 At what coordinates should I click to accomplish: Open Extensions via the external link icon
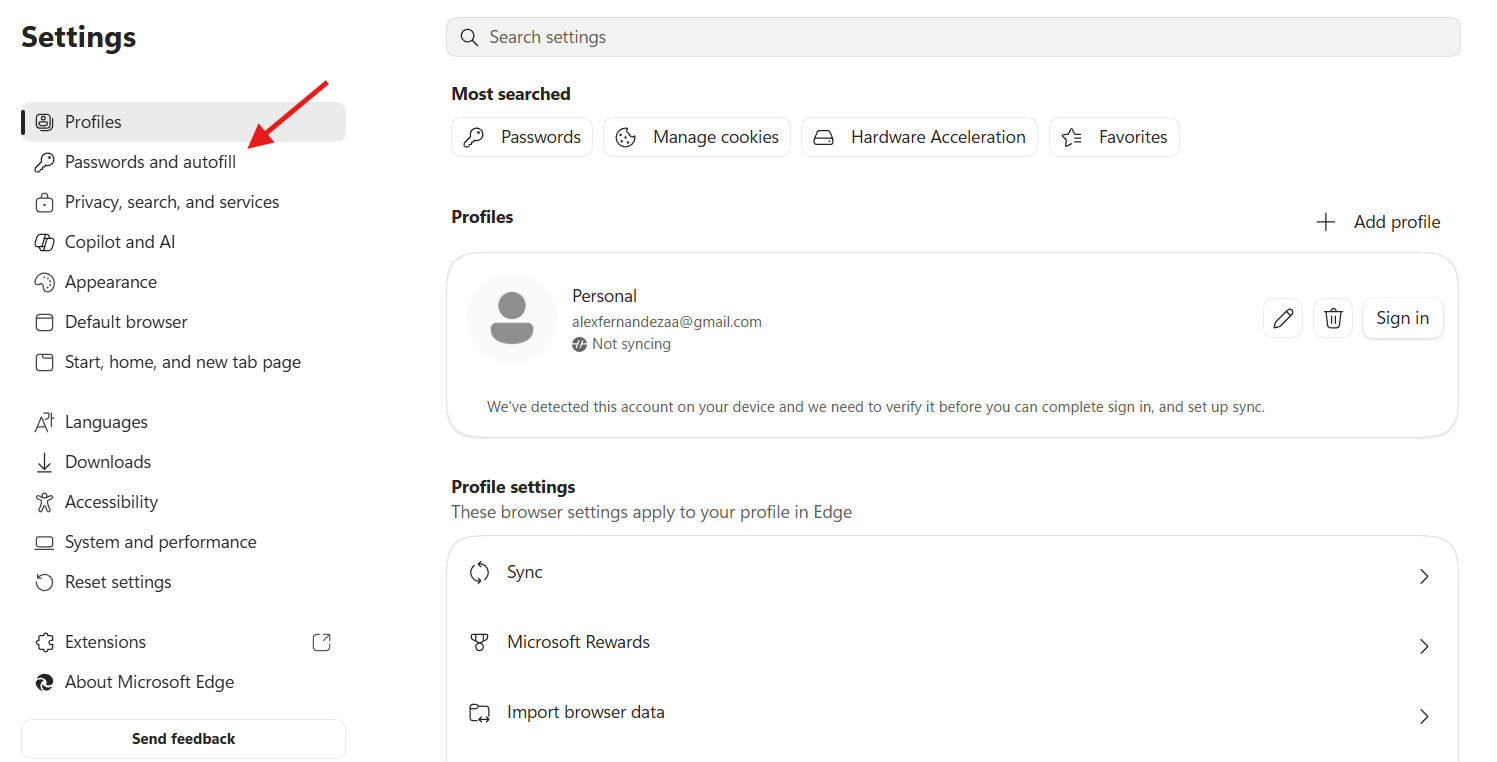(x=322, y=642)
